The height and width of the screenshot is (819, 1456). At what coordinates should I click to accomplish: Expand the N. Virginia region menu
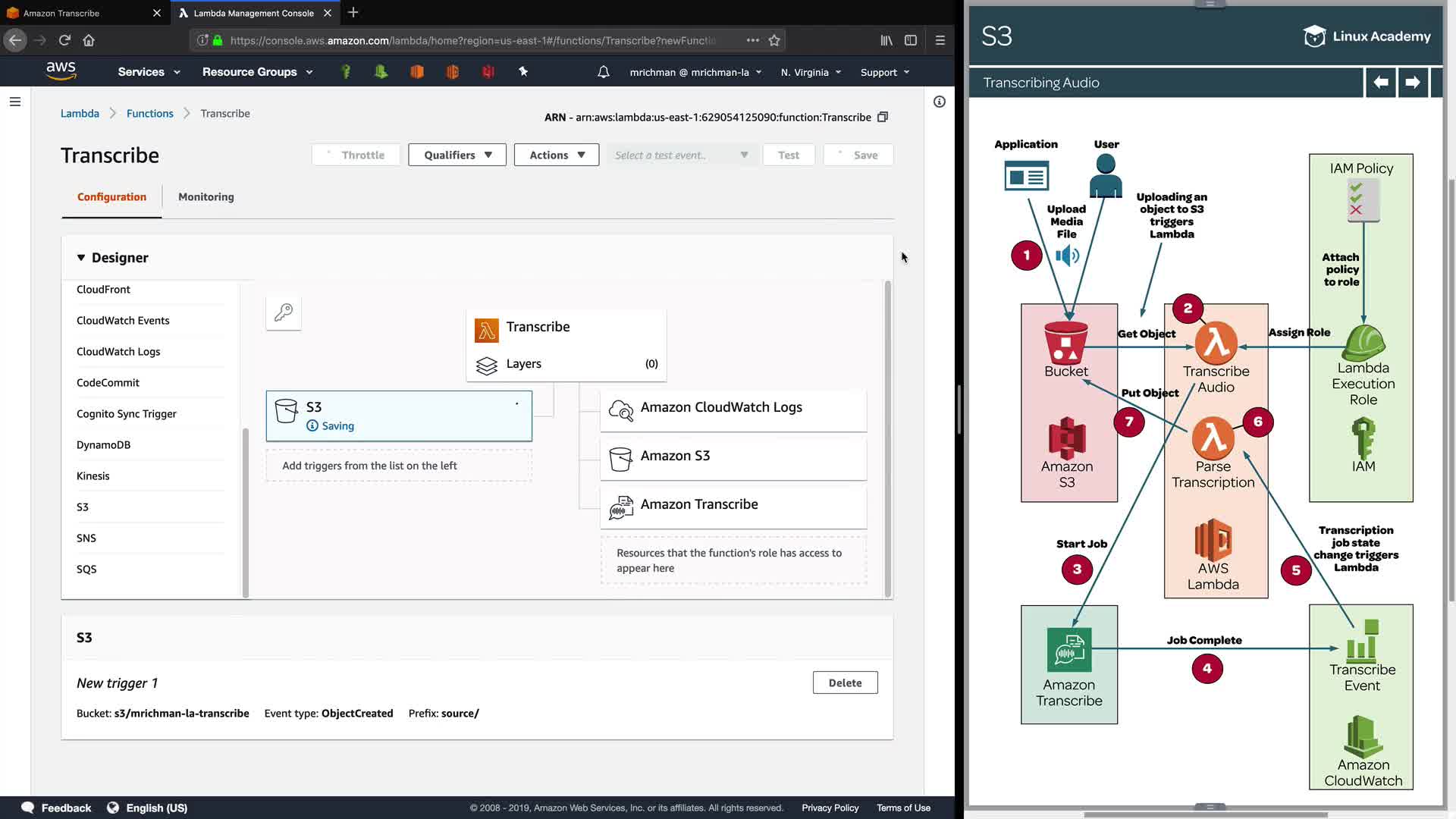[x=811, y=72]
